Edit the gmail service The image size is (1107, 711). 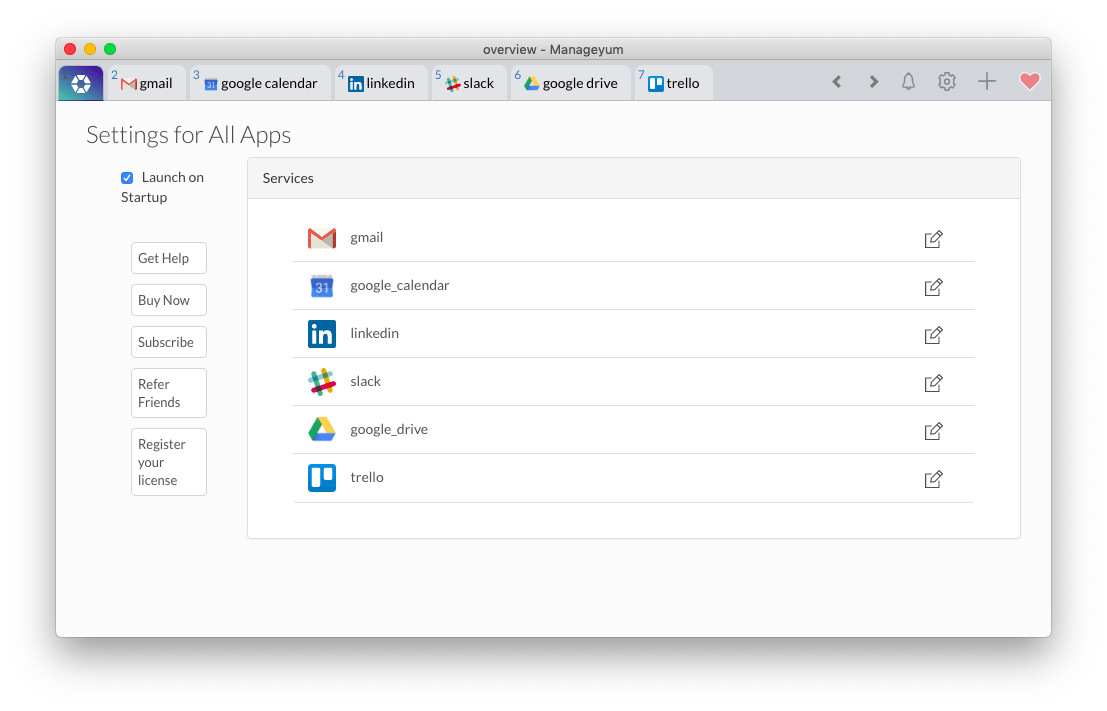[x=933, y=239]
